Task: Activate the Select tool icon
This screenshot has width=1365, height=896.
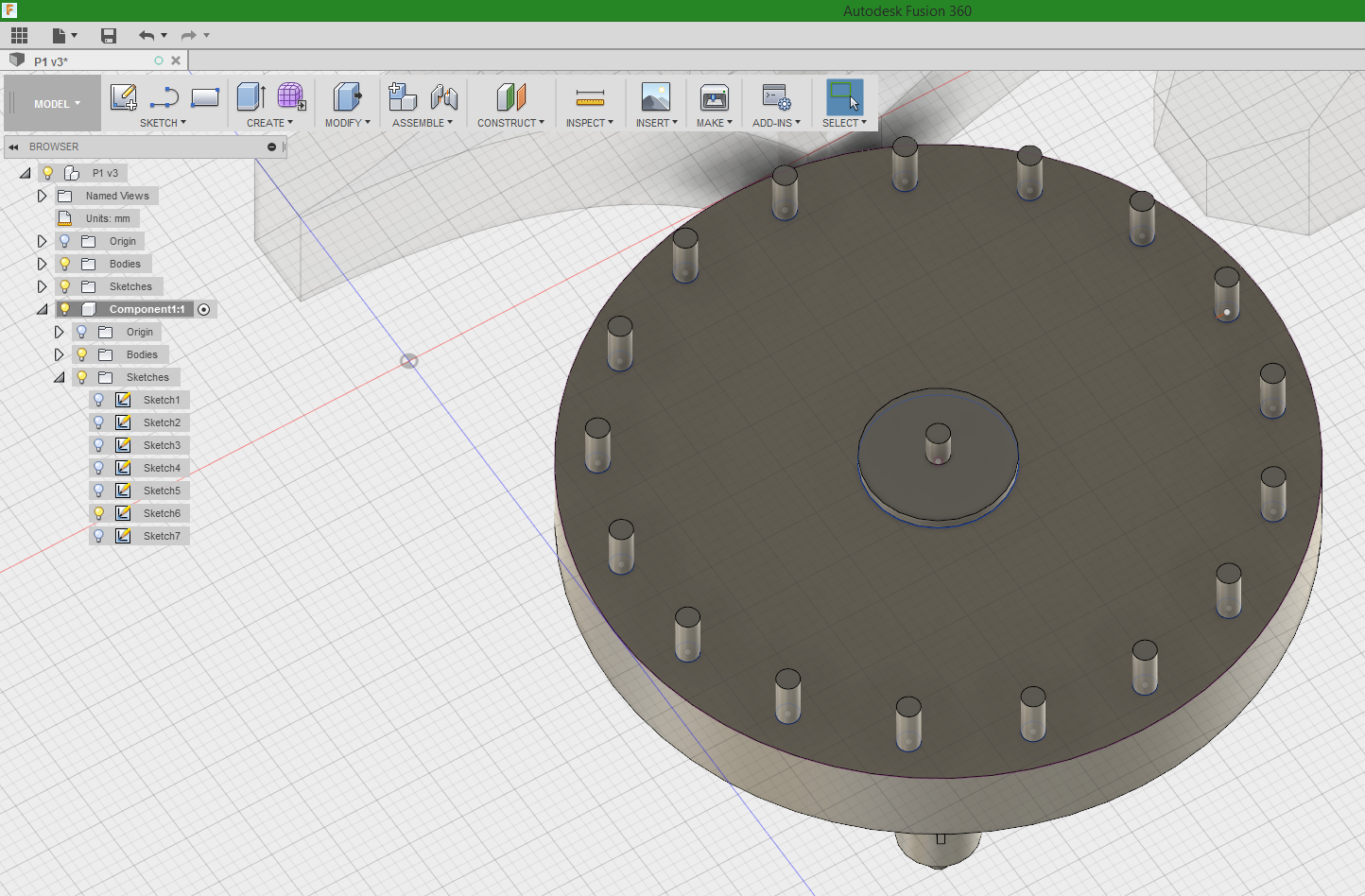Action: click(844, 97)
